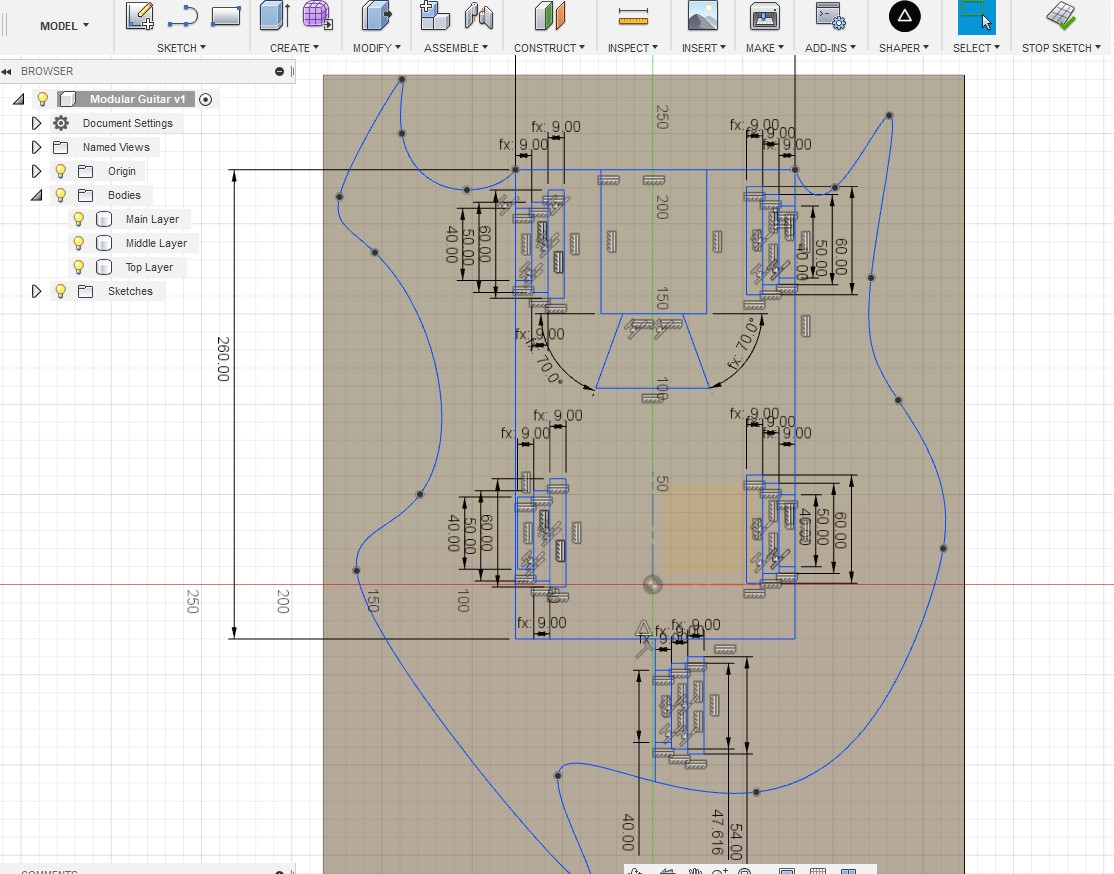Click the Measure ruler icon

[633, 15]
